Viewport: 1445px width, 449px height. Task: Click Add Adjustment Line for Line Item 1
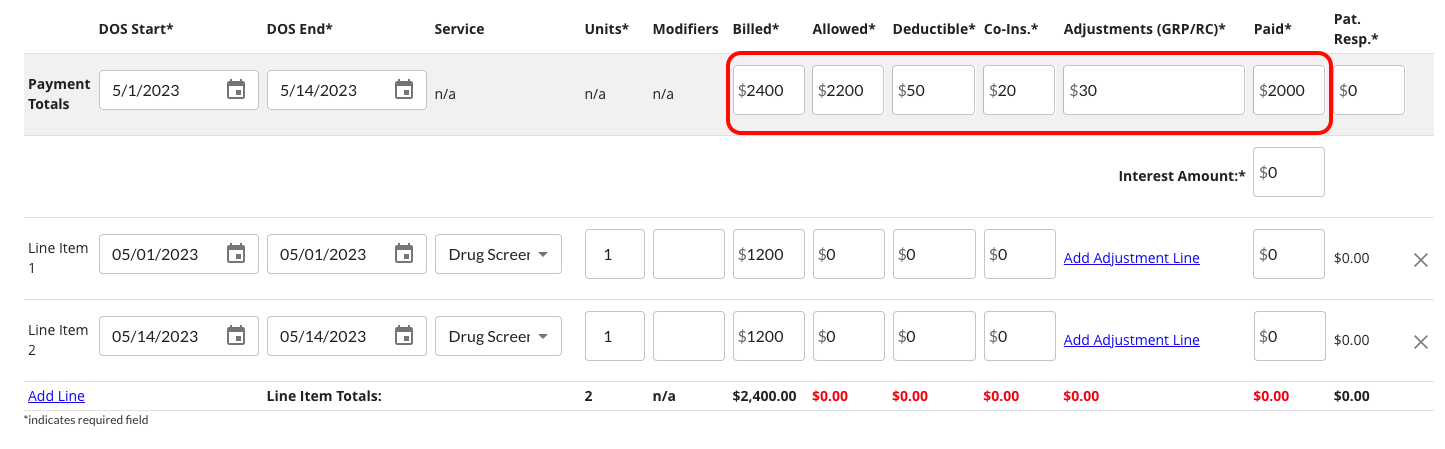tap(1131, 258)
